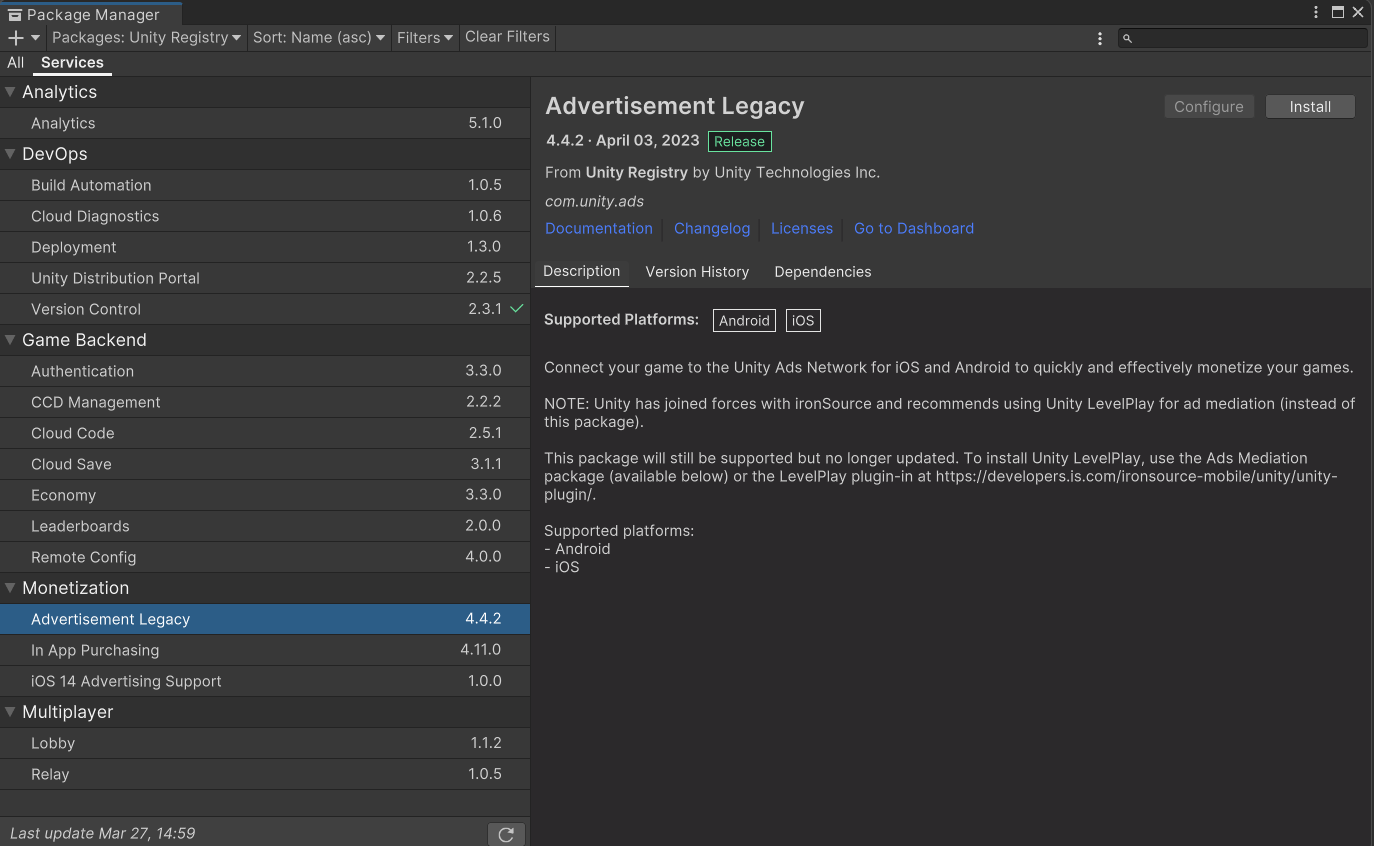The height and width of the screenshot is (846, 1374).
Task: Click the Configure button
Action: click(1209, 107)
